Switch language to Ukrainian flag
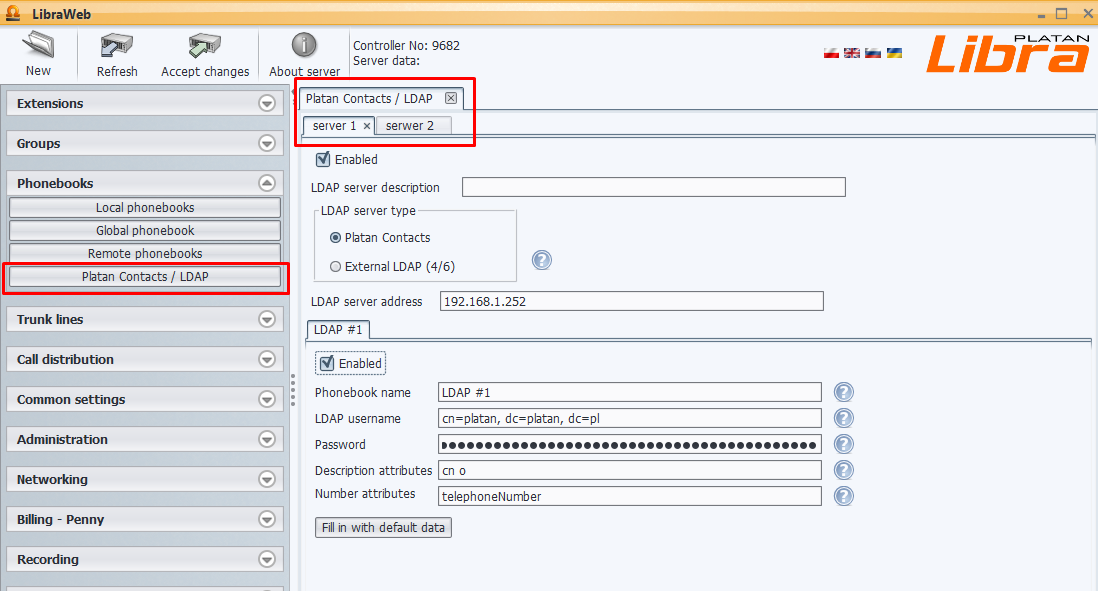The height and width of the screenshot is (591, 1098). pos(894,53)
